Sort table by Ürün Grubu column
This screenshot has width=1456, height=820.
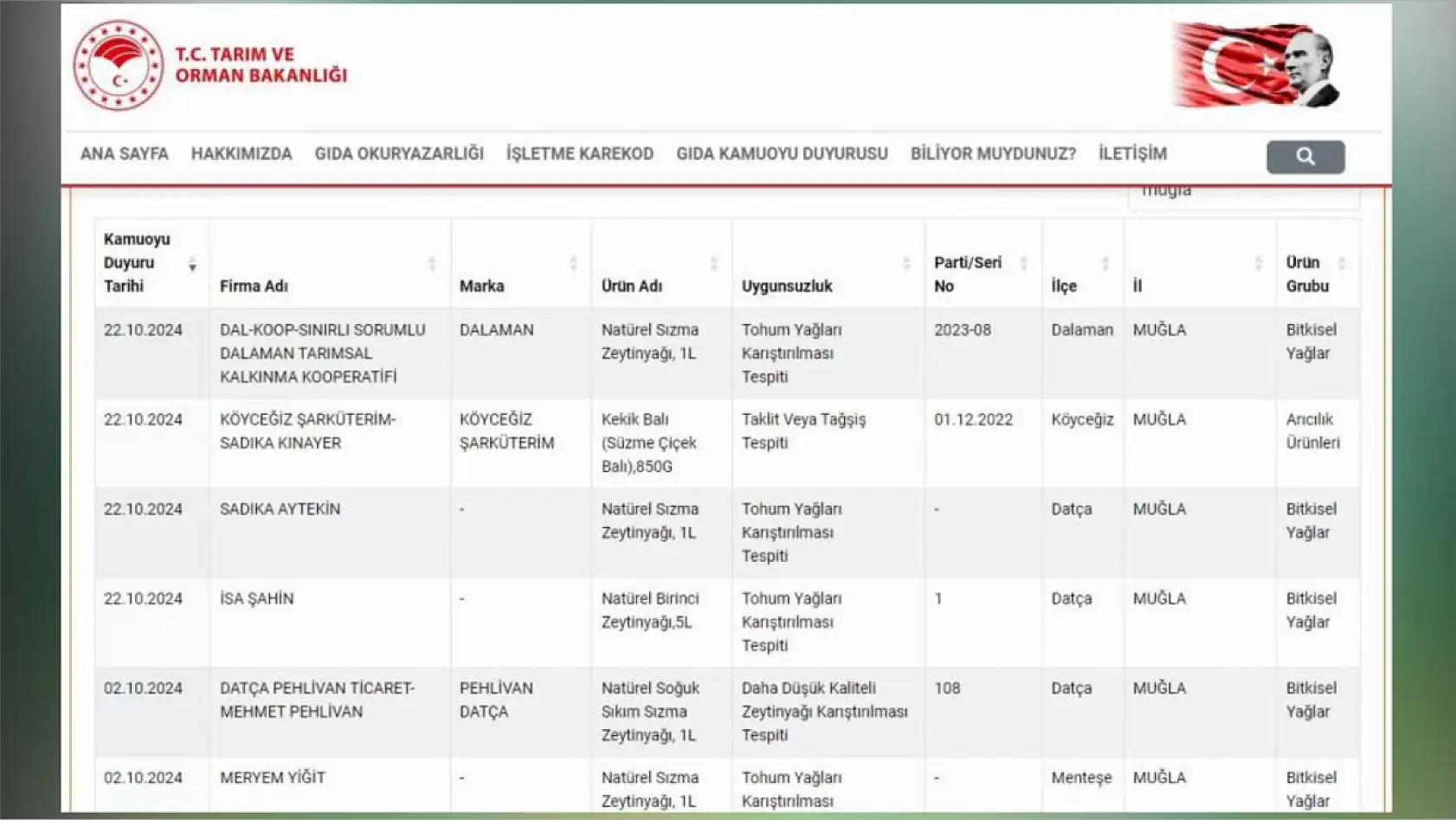pos(1341,264)
